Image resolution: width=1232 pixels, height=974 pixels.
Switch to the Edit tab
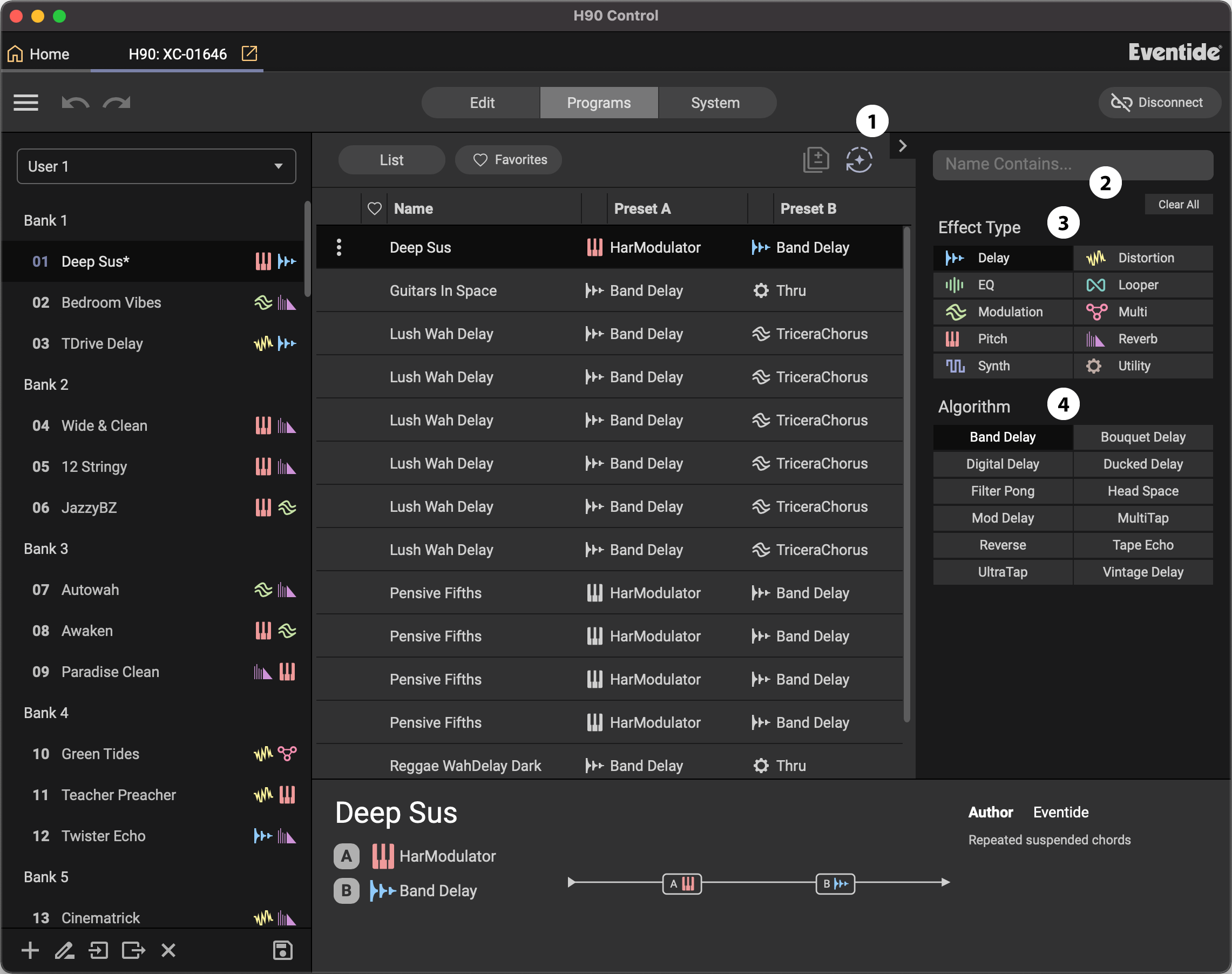(482, 103)
